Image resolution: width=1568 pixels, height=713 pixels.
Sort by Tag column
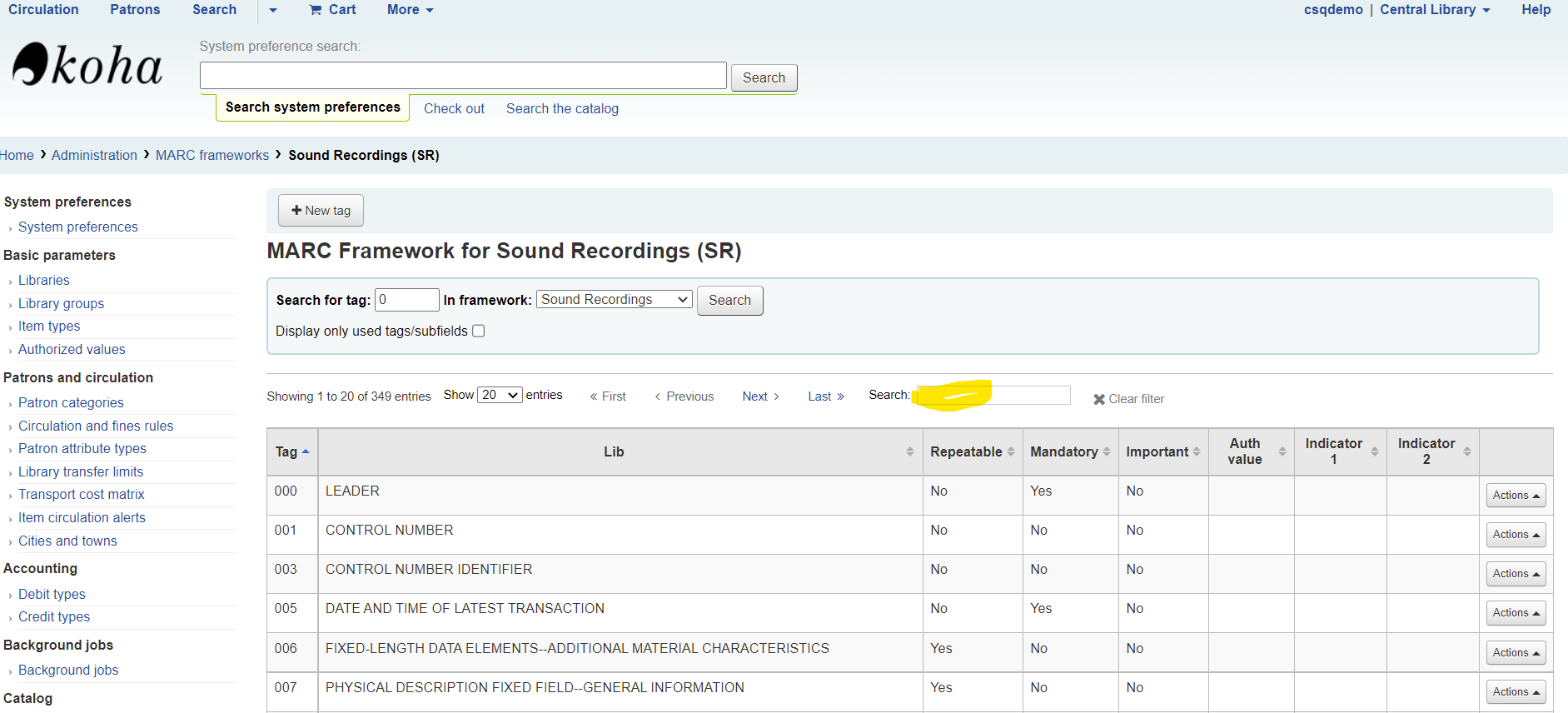(x=292, y=451)
